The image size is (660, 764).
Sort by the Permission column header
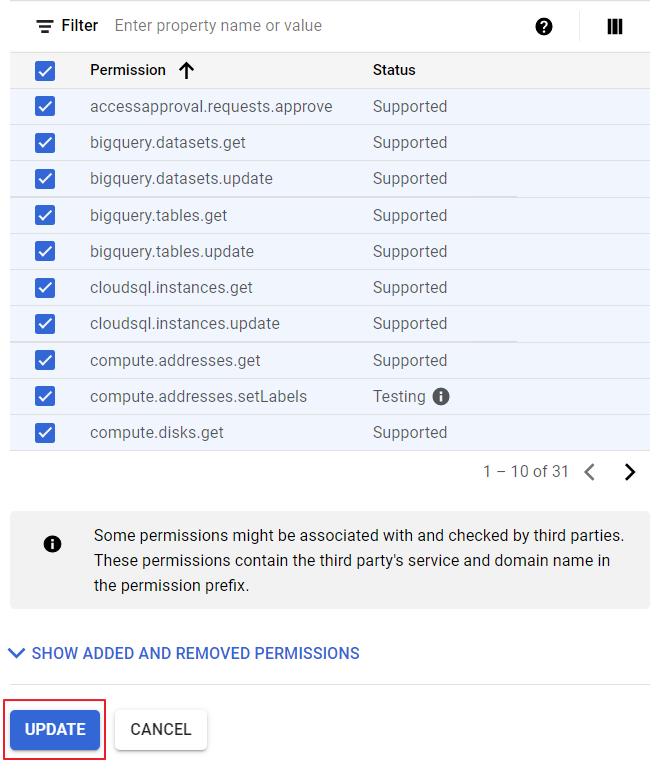pyautogui.click(x=128, y=70)
